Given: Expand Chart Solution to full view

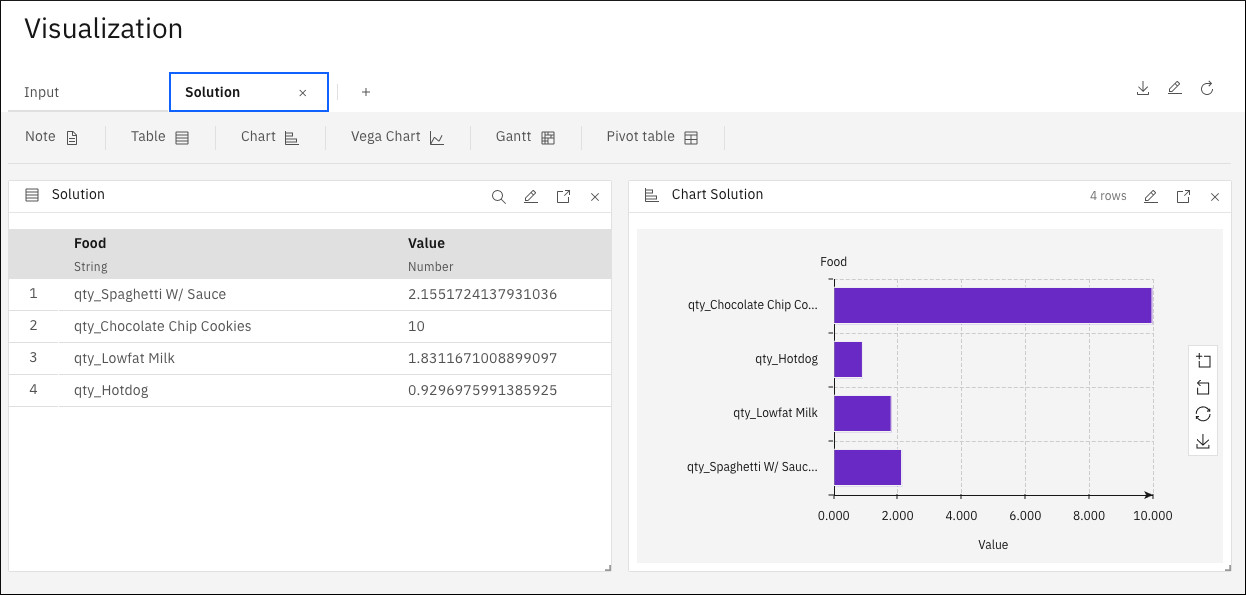Looking at the screenshot, I should (1183, 197).
